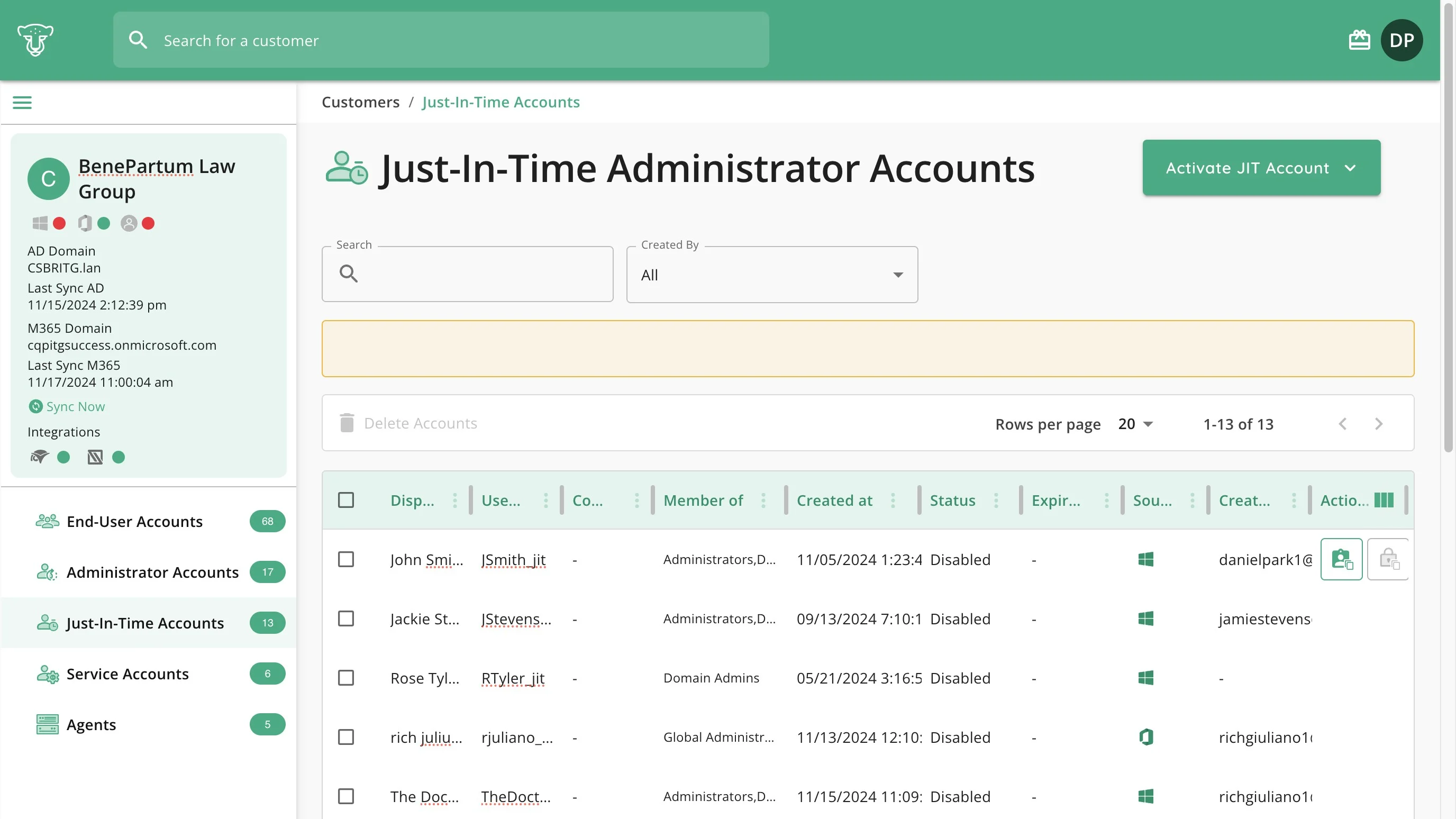
Task: Select the rich juliu row checkbox
Action: [x=346, y=737]
